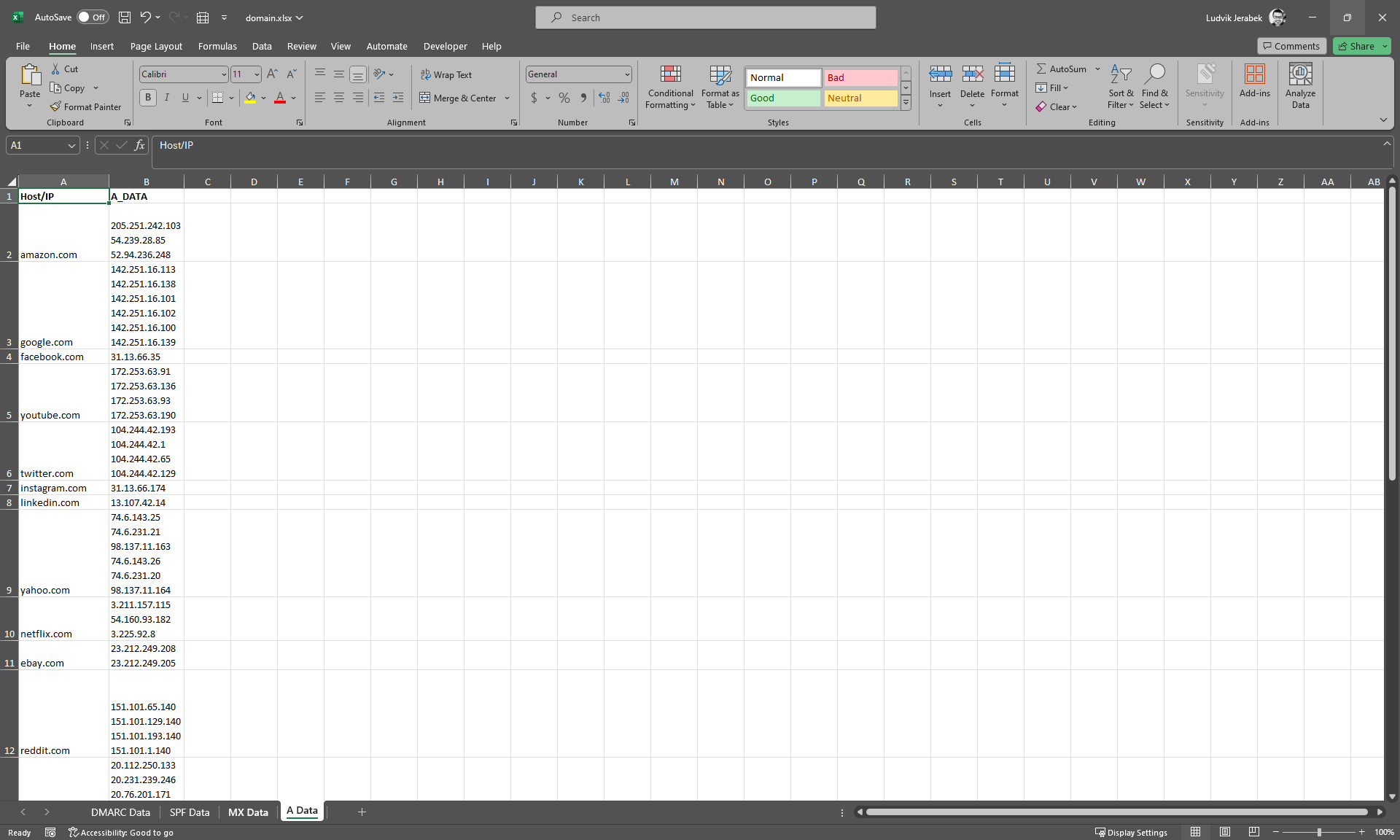This screenshot has height=840, width=1400.
Task: Expand the AutoSum dropdown arrow
Action: point(1097,69)
